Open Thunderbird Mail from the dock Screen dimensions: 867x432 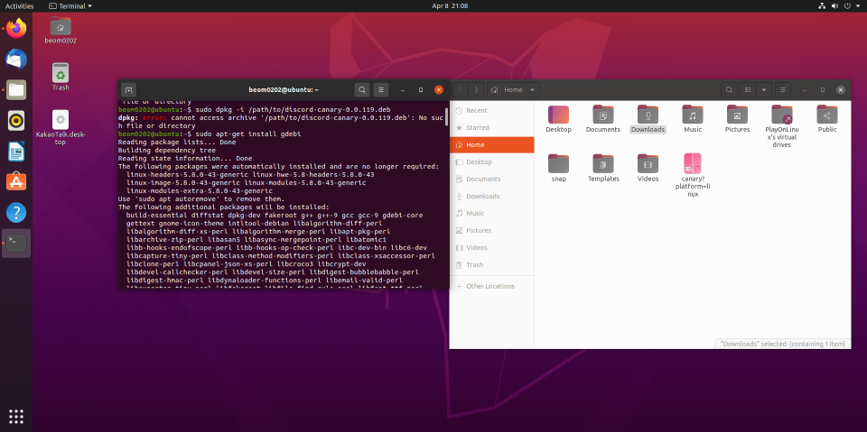pos(16,59)
